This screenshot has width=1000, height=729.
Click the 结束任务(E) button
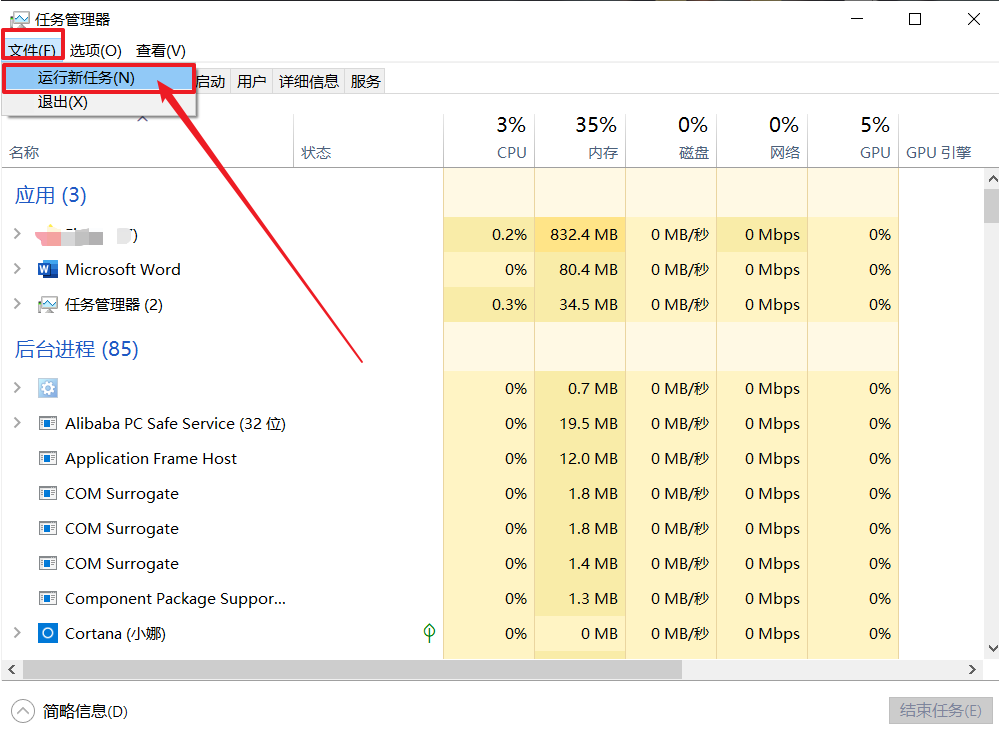940,711
